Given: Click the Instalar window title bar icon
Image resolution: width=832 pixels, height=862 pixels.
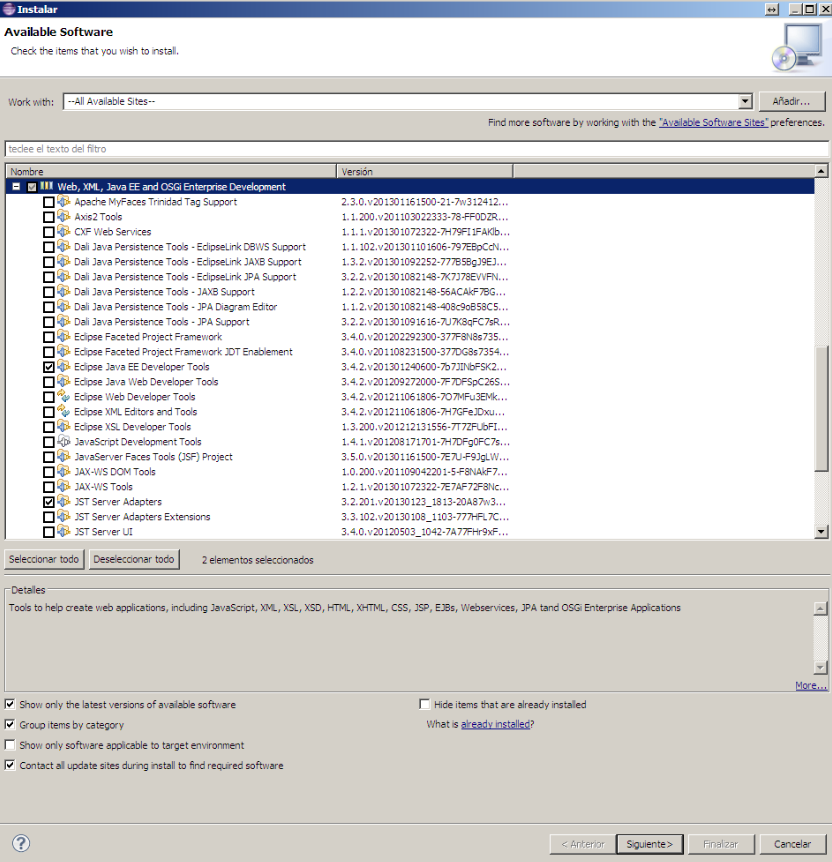Looking at the screenshot, I should coord(9,9).
